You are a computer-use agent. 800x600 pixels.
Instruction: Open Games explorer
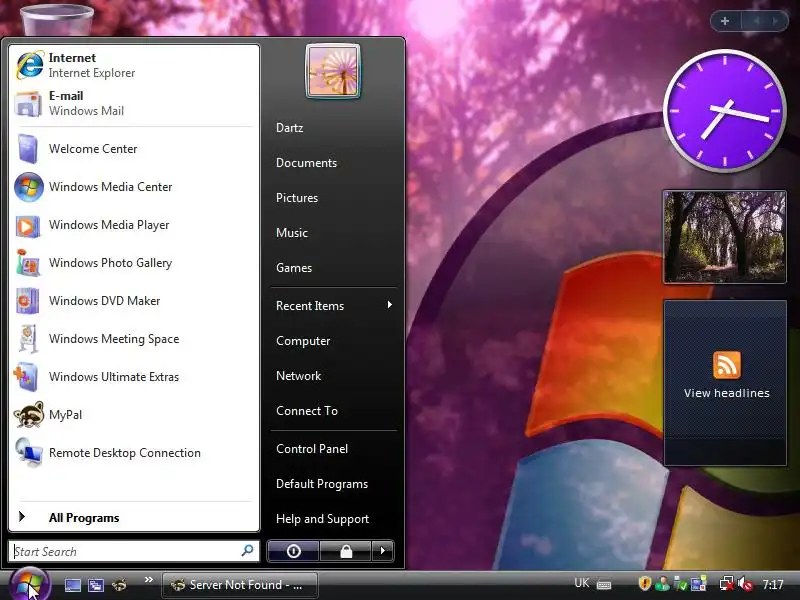point(333,268)
